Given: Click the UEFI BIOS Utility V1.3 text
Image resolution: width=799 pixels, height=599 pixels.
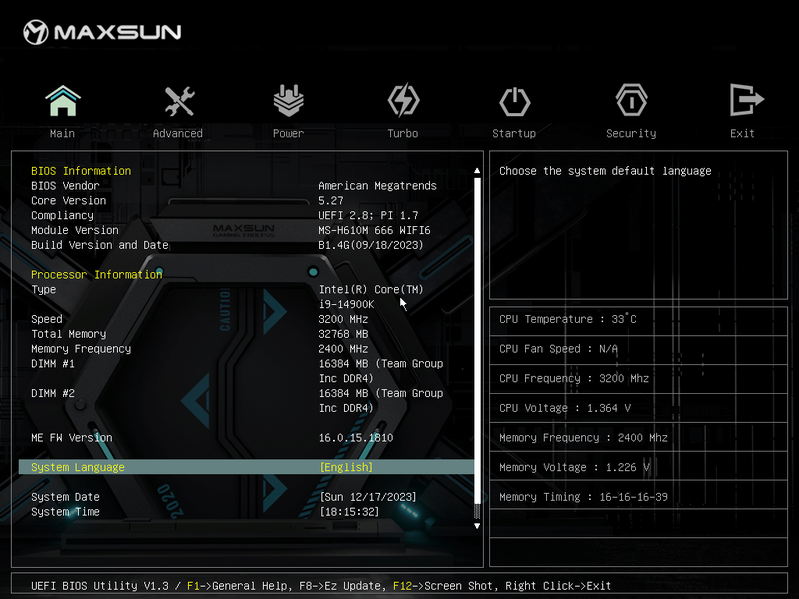Looking at the screenshot, I should (x=99, y=586).
